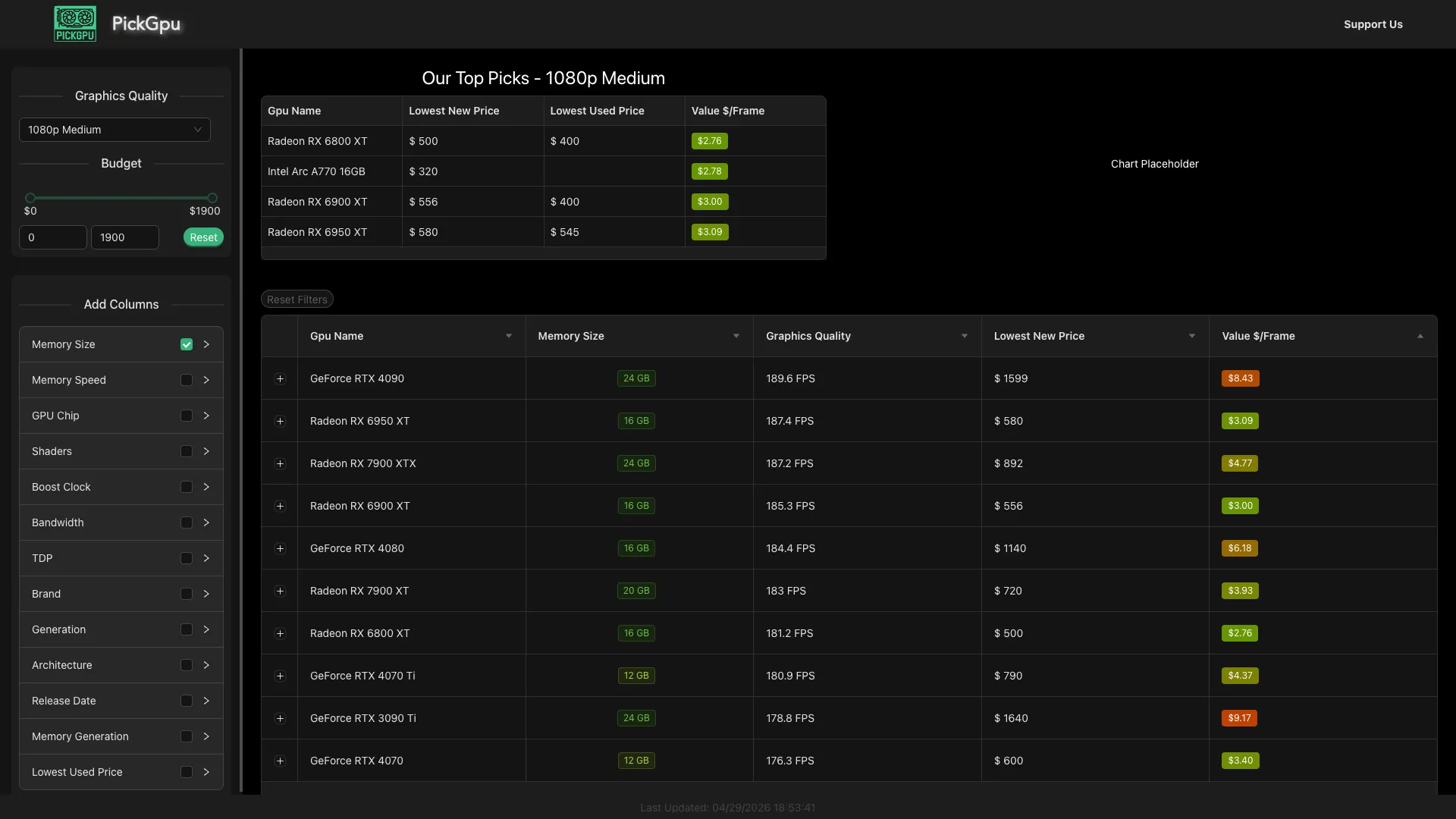This screenshot has height=819, width=1456.
Task: Expand the GeForce RTX 3090 Ti row
Action: (x=280, y=718)
